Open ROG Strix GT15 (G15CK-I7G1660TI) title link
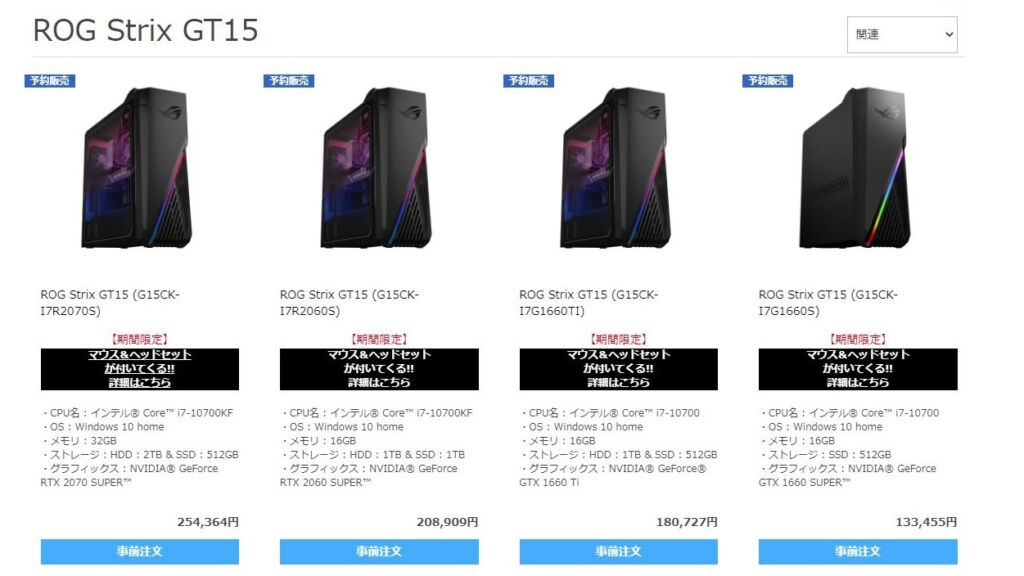 pos(588,303)
